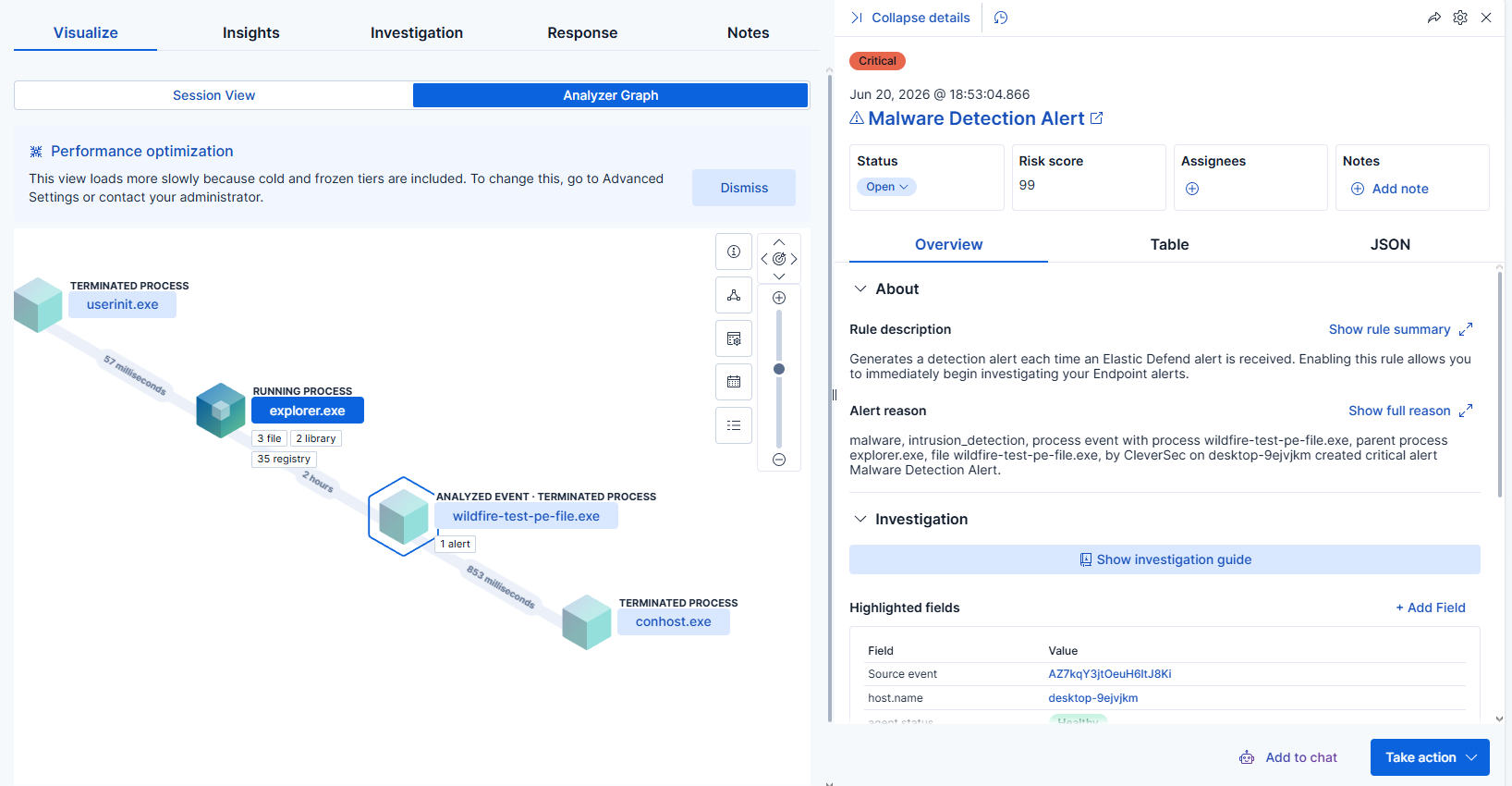The image size is (1512, 786).
Task: Select the Overview tab
Action: tap(948, 244)
